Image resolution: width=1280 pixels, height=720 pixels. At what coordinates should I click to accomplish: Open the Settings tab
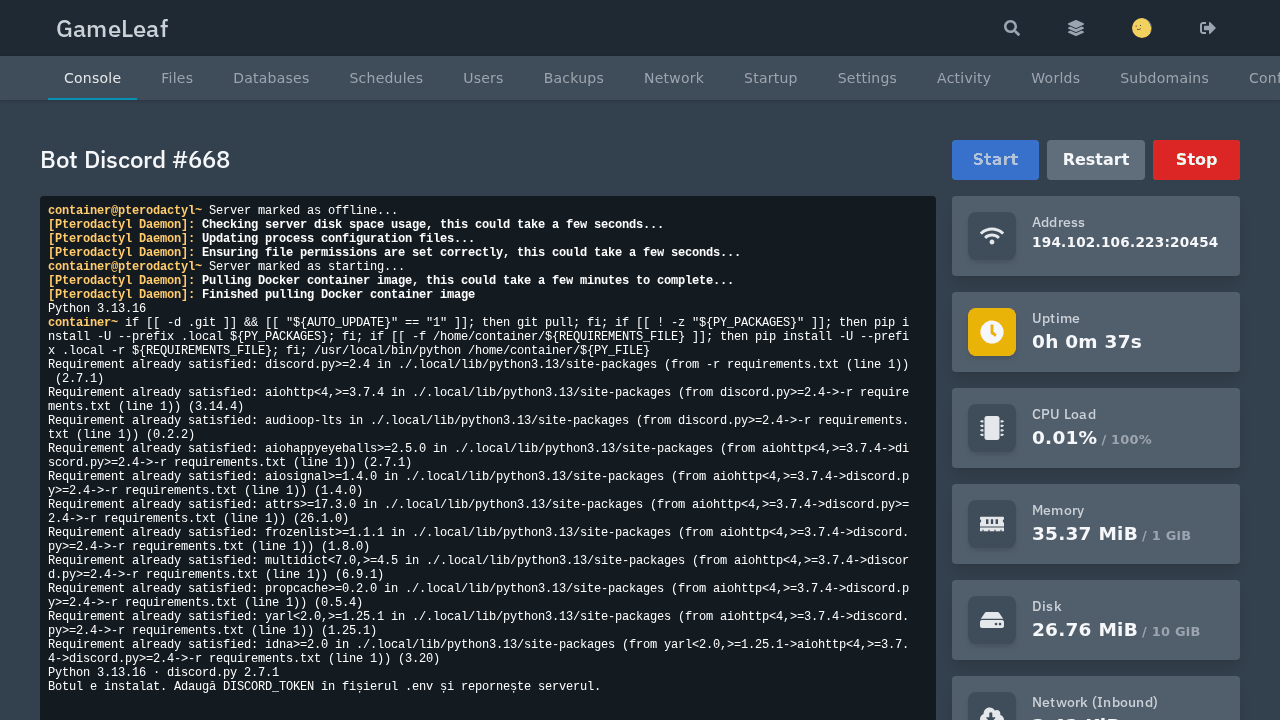(x=867, y=78)
